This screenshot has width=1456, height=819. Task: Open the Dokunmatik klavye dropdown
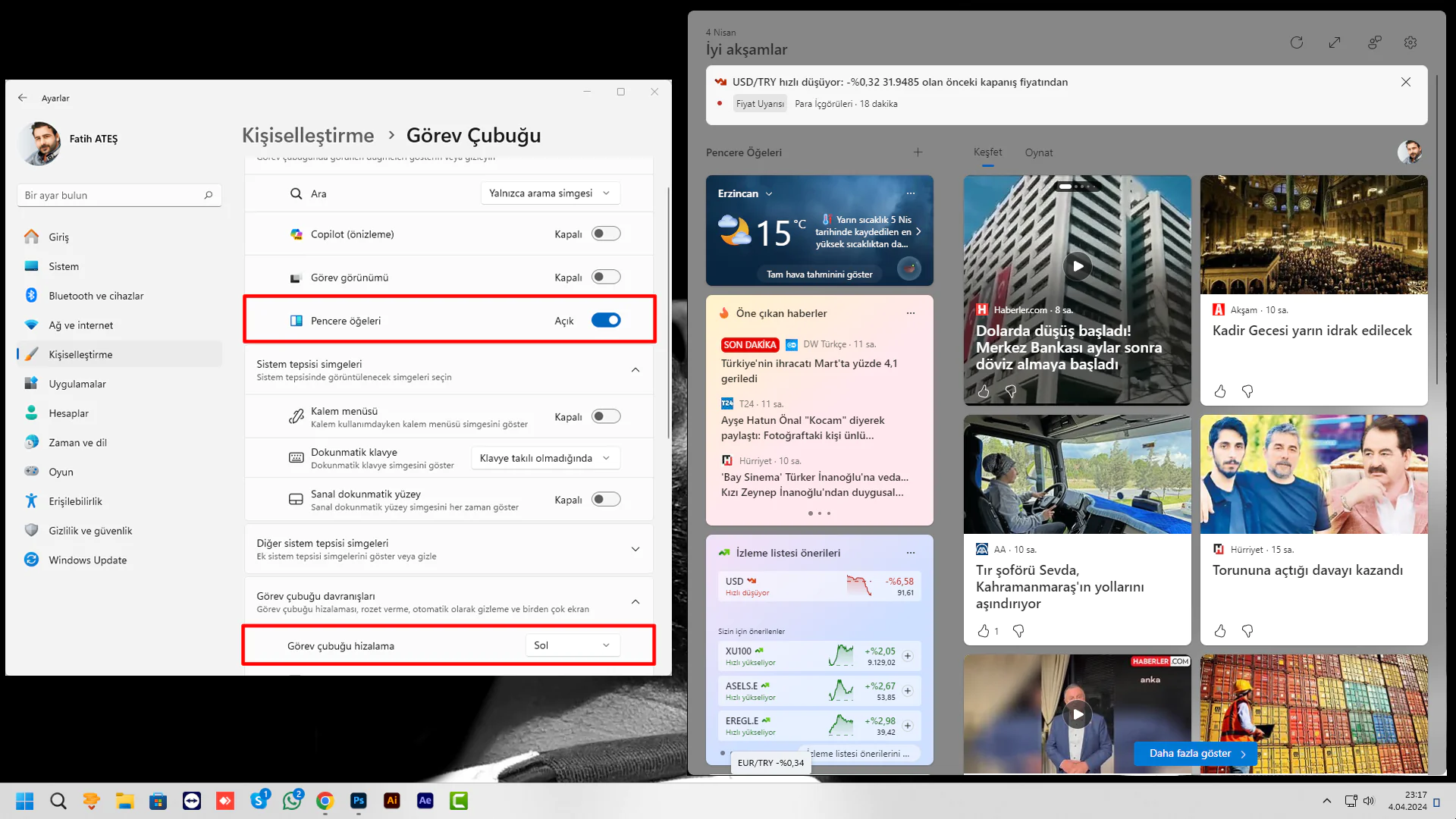[x=544, y=457]
